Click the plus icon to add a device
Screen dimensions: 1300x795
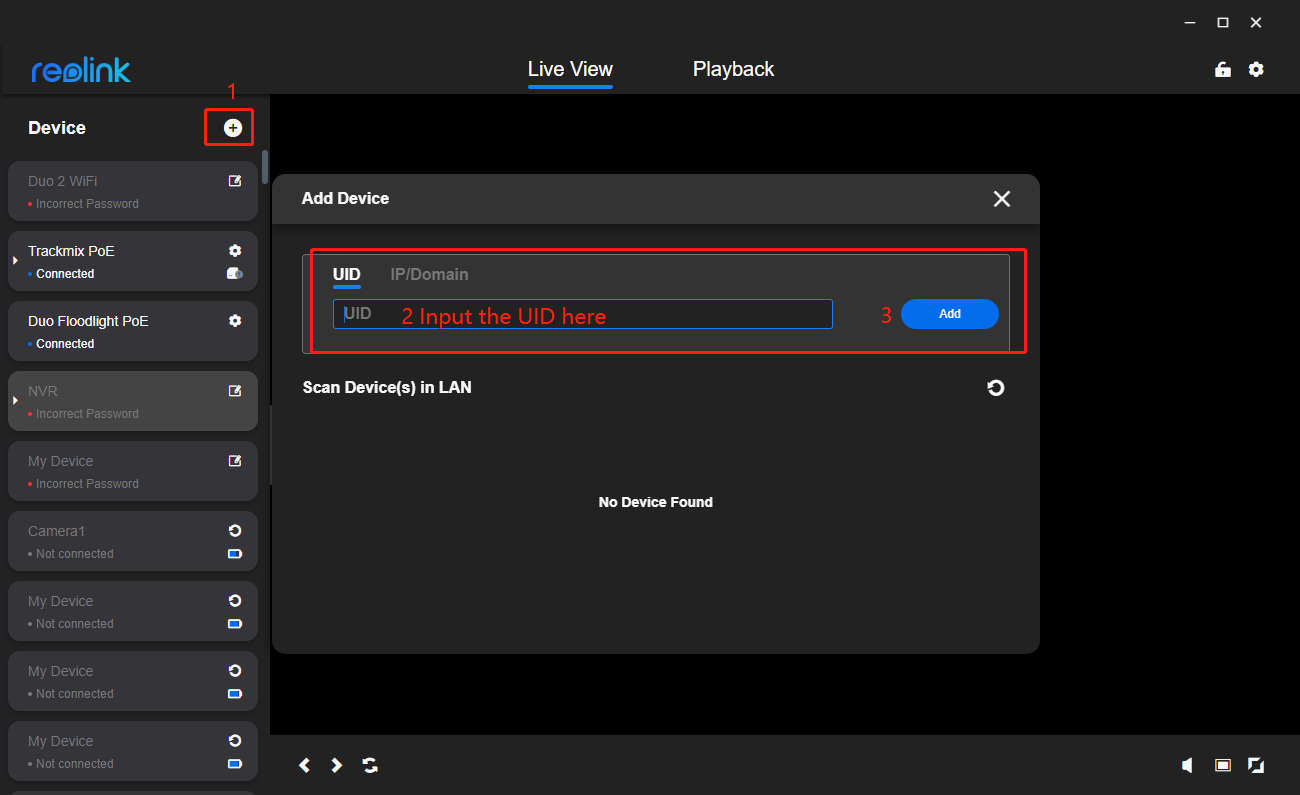pyautogui.click(x=231, y=127)
